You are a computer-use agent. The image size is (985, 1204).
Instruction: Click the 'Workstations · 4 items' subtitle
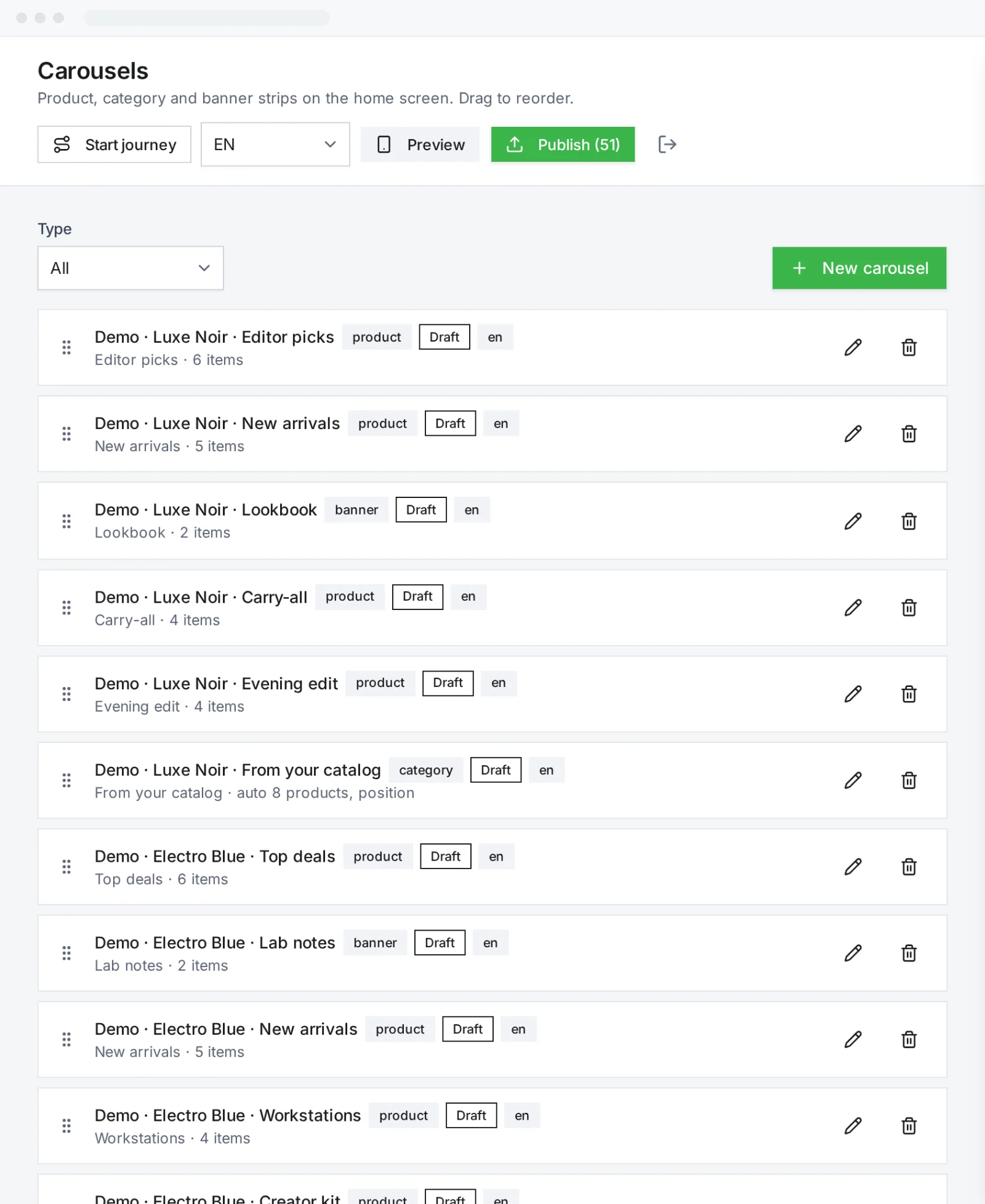coord(172,1138)
